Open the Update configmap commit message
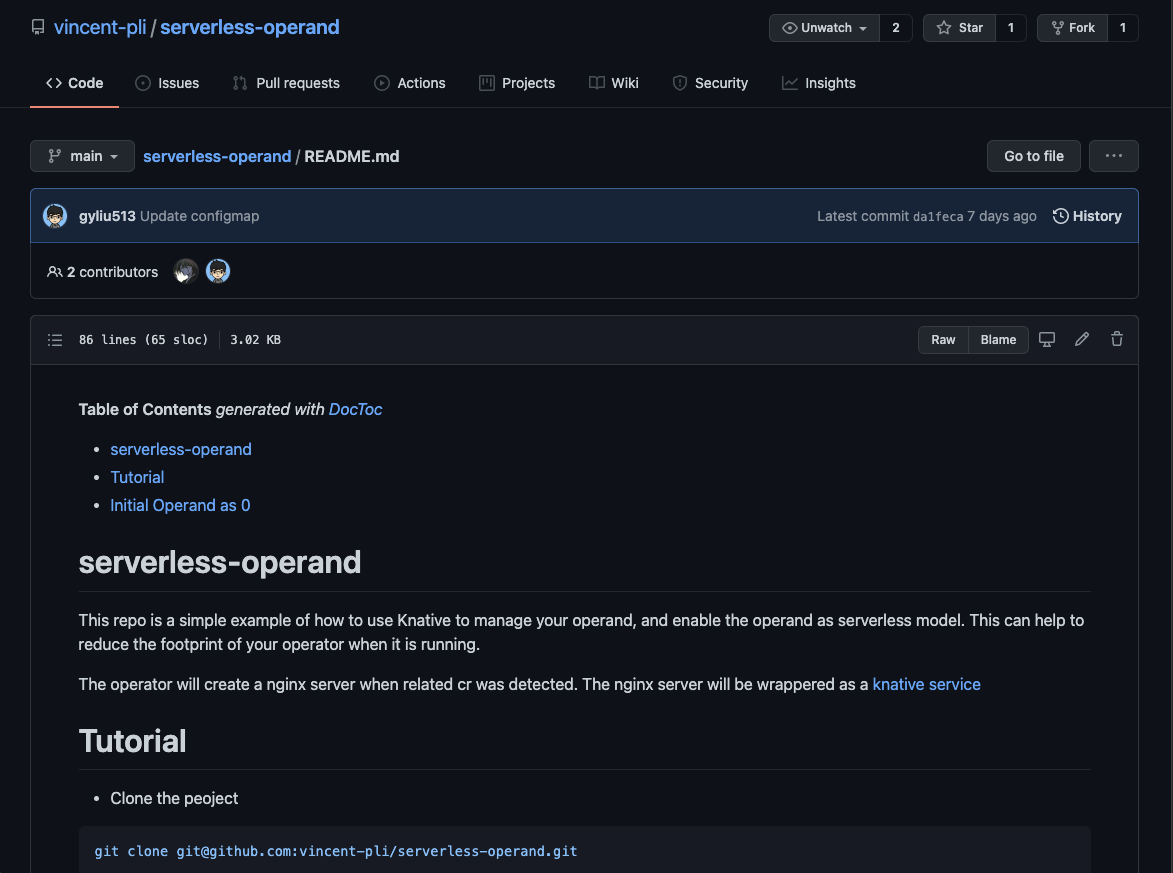The image size is (1173, 873). (200, 216)
